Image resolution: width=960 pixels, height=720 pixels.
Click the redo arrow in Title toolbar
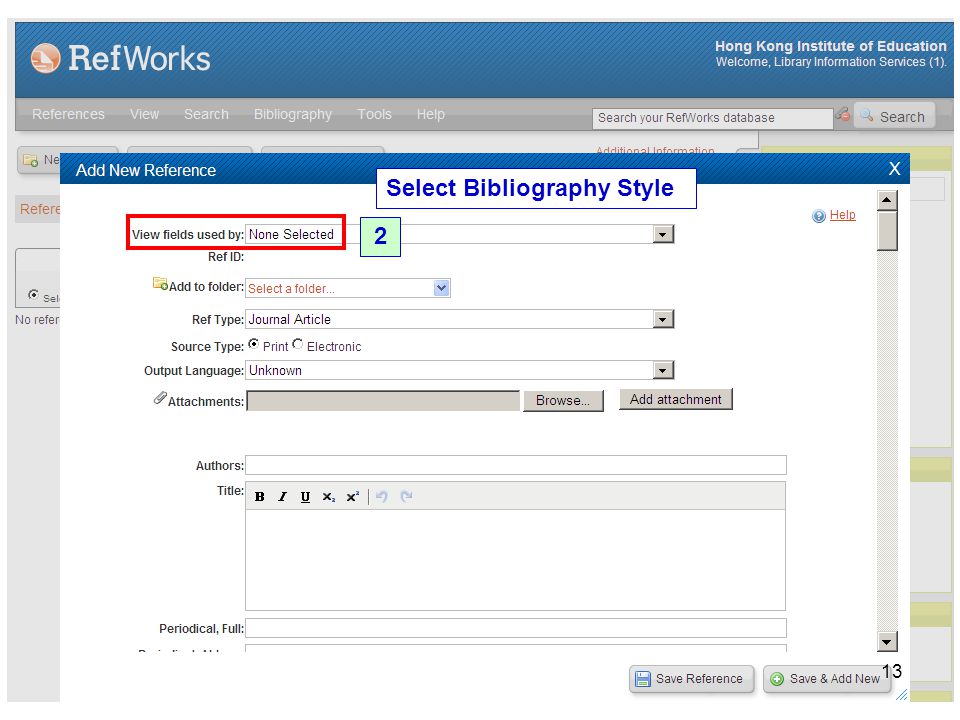pos(406,497)
